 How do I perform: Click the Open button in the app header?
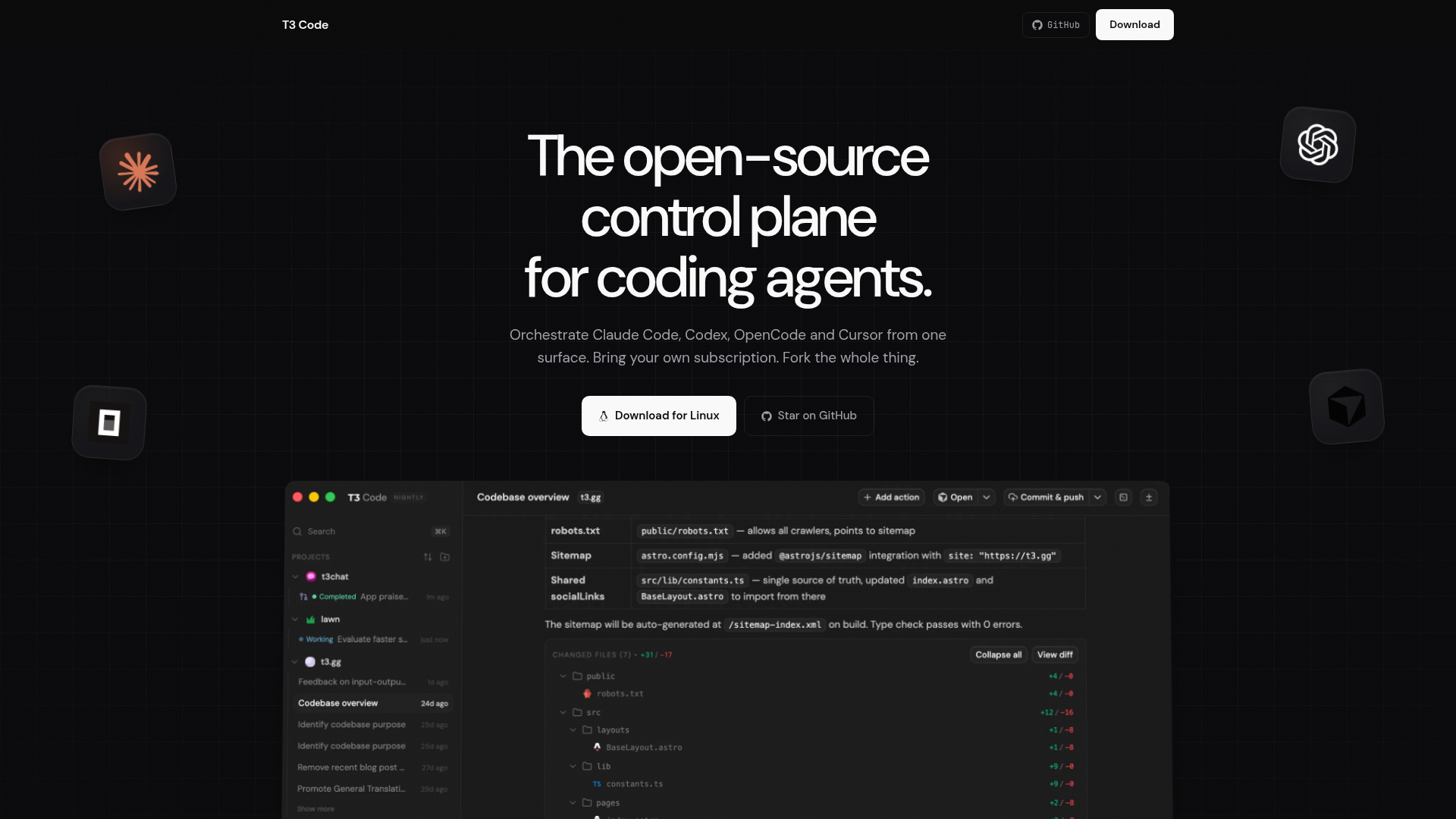pos(955,497)
